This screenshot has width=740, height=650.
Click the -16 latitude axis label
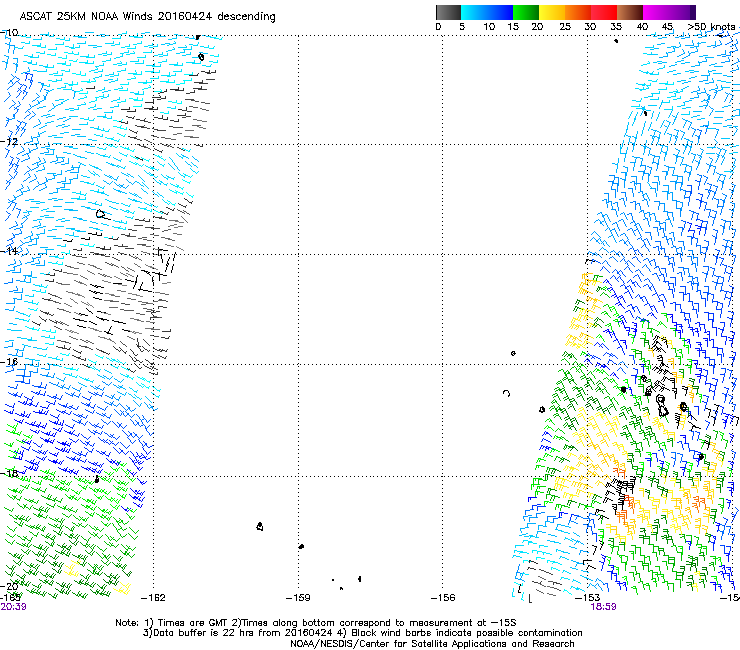click(9, 362)
